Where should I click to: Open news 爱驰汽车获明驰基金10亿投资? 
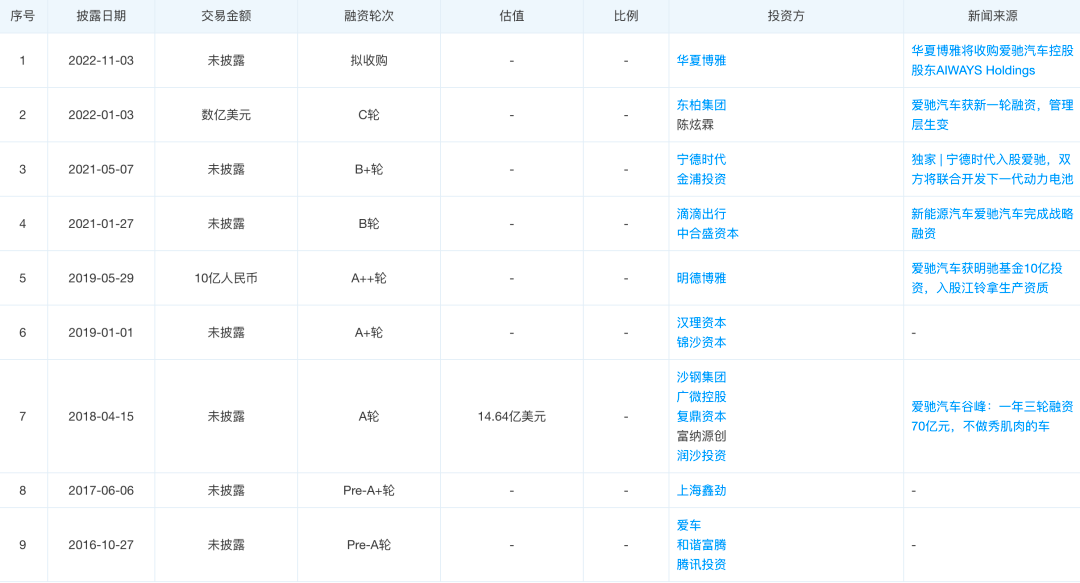987,278
